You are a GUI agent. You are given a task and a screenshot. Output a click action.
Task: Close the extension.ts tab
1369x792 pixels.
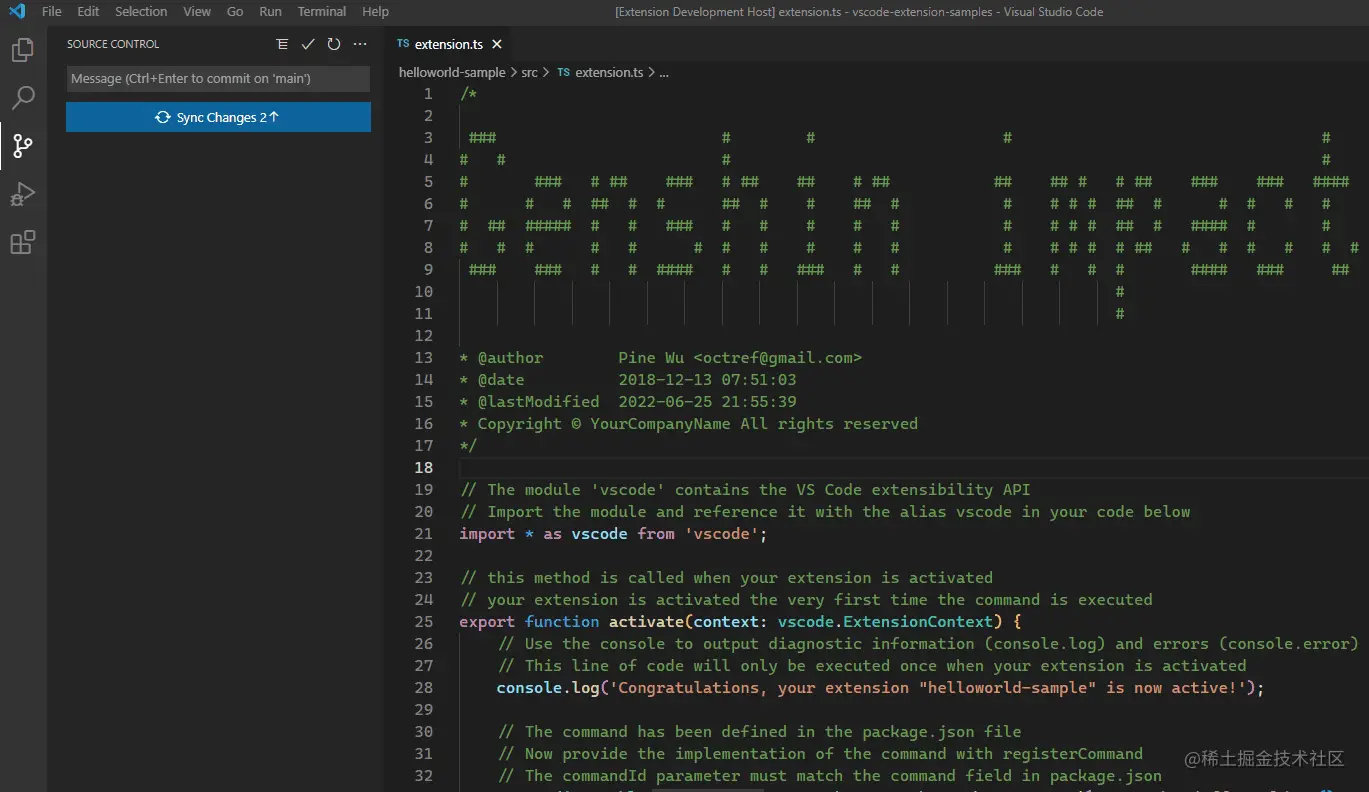point(497,44)
